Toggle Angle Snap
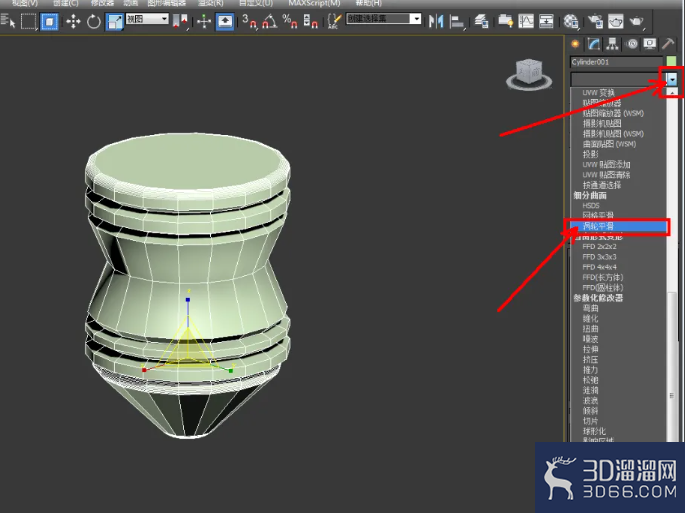This screenshot has width=685, height=513. [270, 21]
